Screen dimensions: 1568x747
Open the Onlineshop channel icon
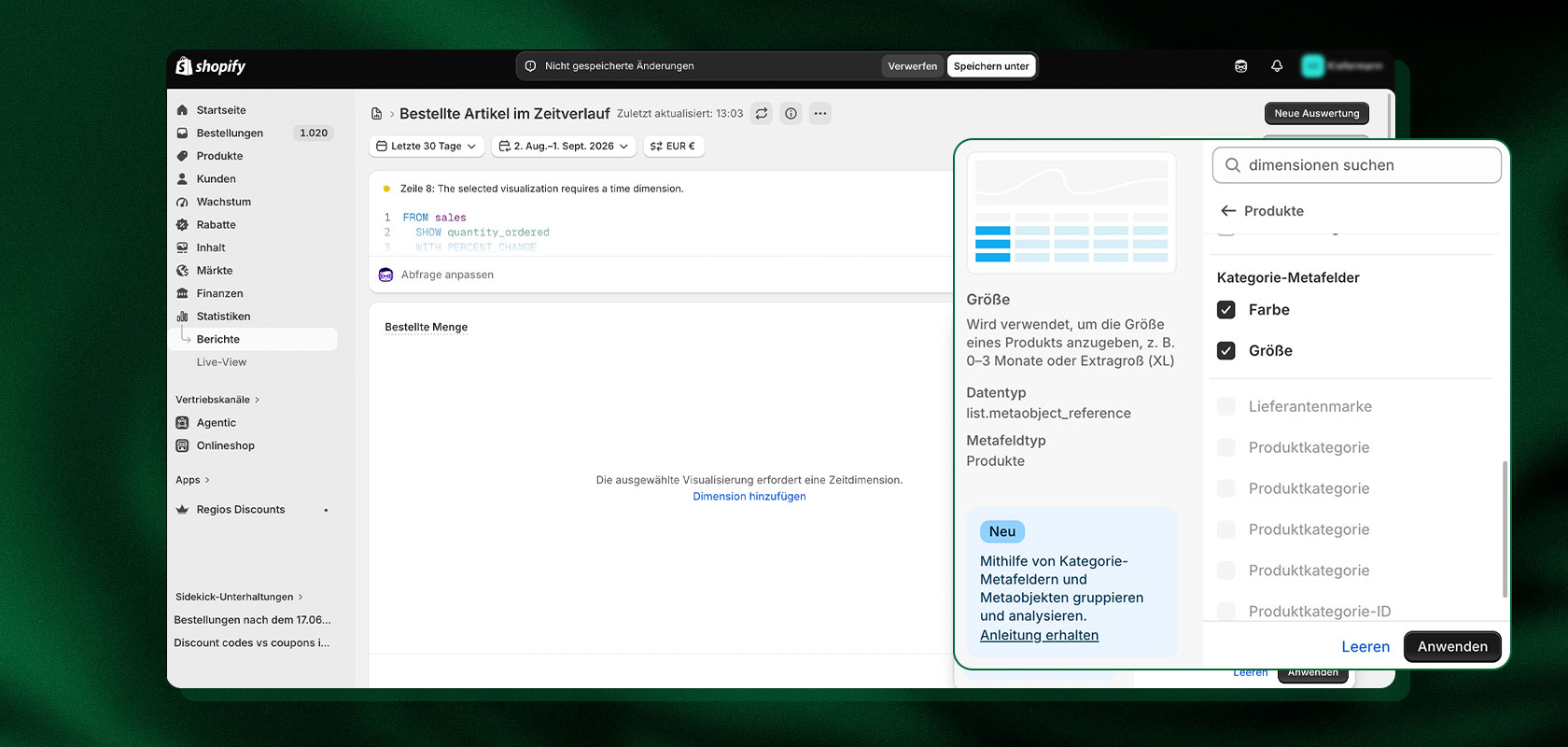tap(183, 445)
